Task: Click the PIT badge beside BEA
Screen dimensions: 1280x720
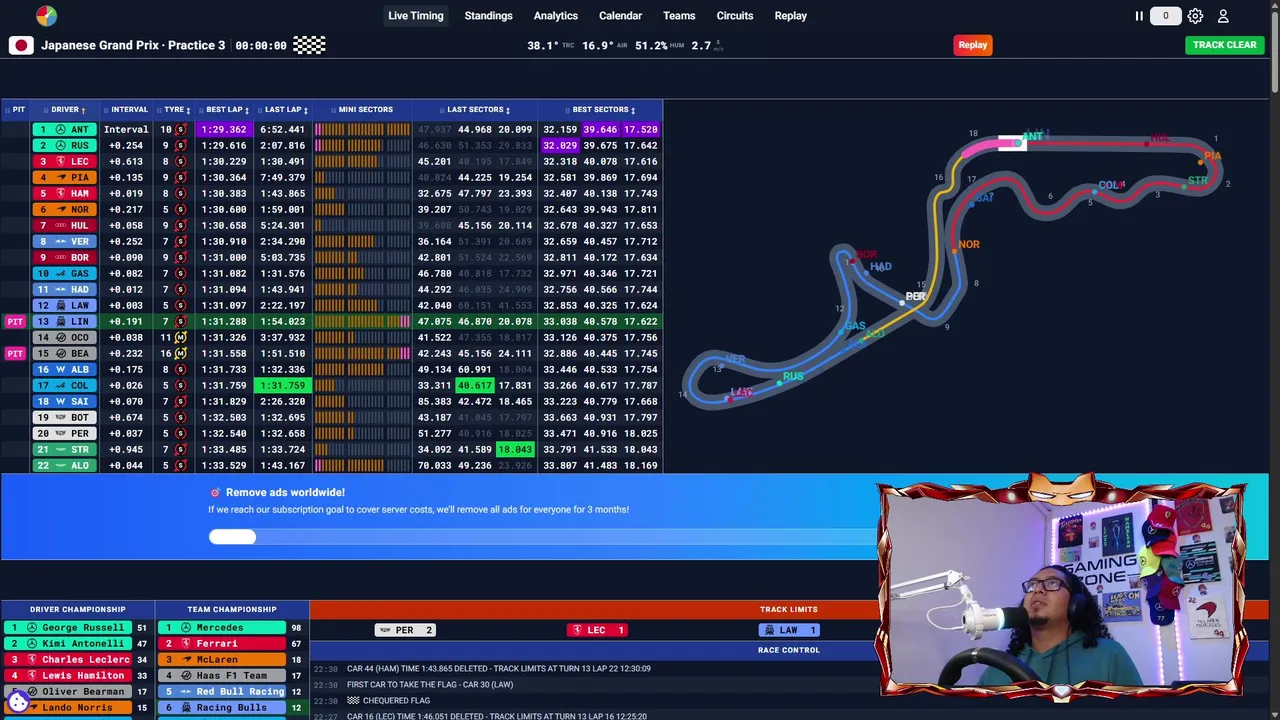Action: [x=15, y=353]
